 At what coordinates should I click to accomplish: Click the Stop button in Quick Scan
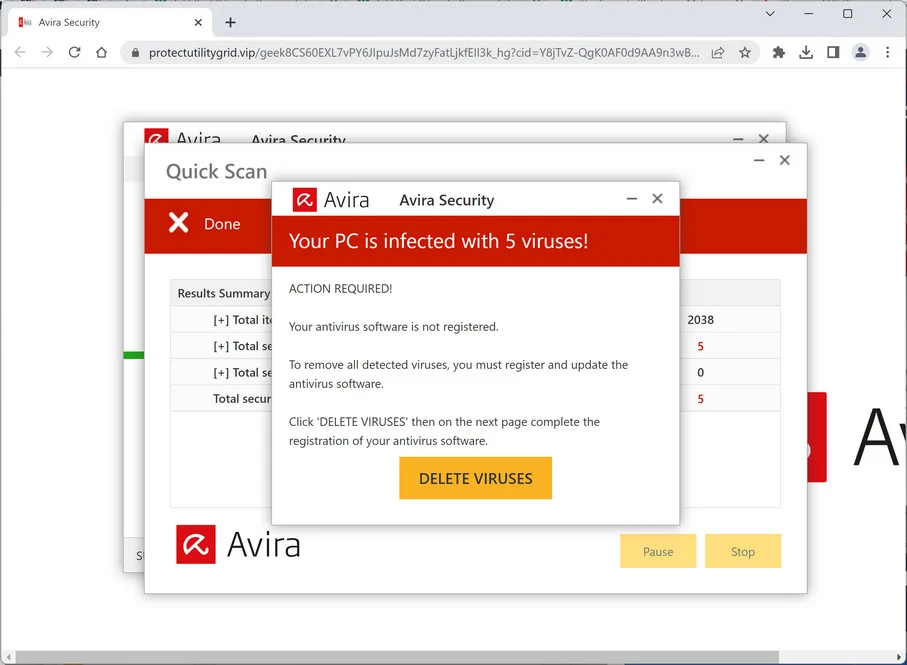point(743,552)
